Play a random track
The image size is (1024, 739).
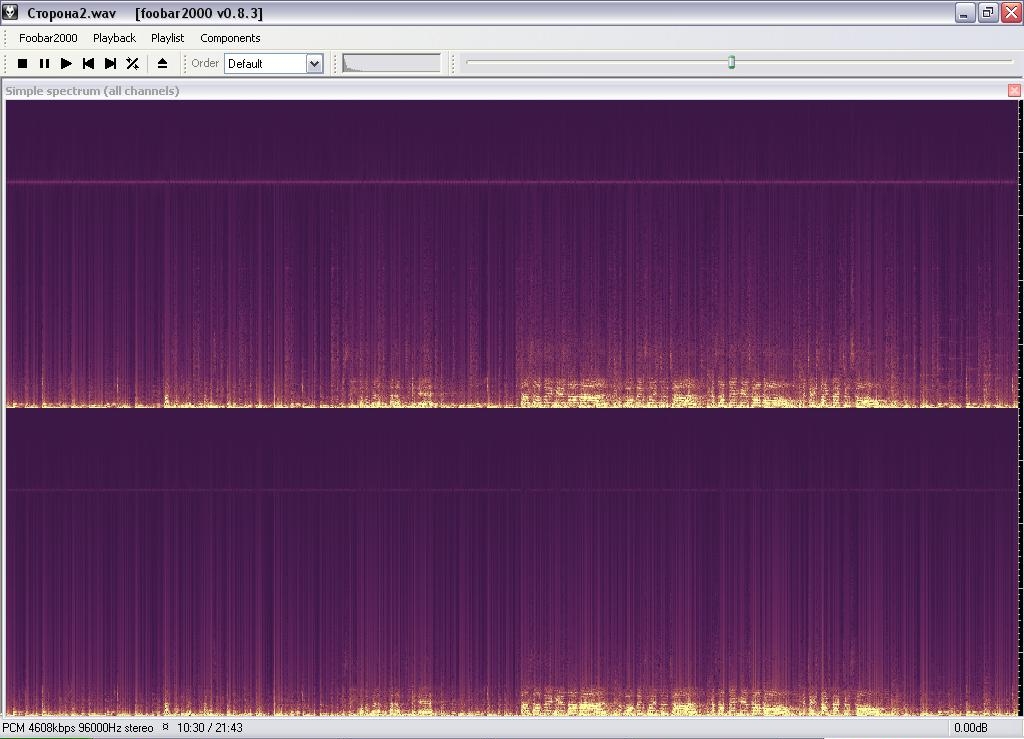point(132,63)
